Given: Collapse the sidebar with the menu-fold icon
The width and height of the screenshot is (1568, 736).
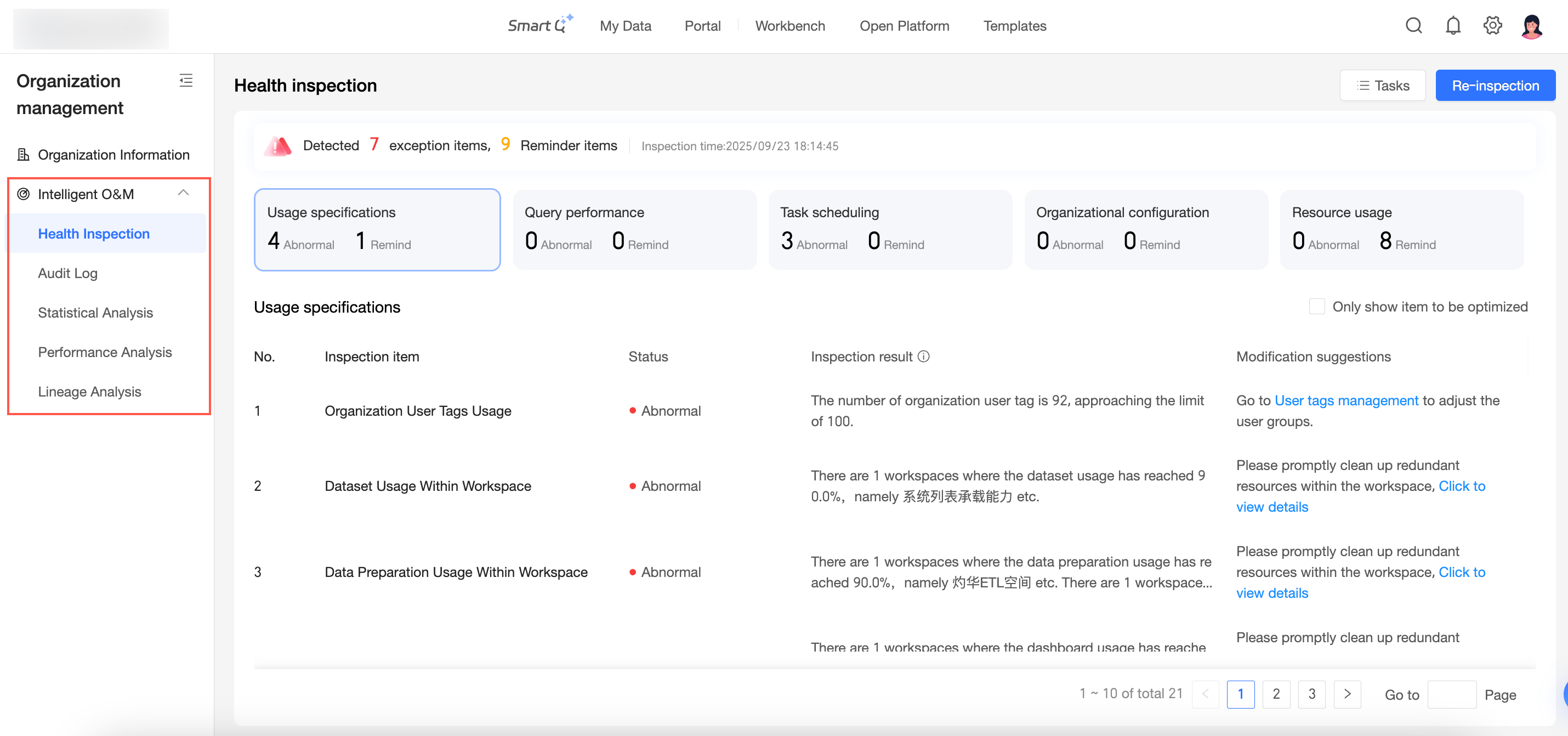Looking at the screenshot, I should click(186, 81).
